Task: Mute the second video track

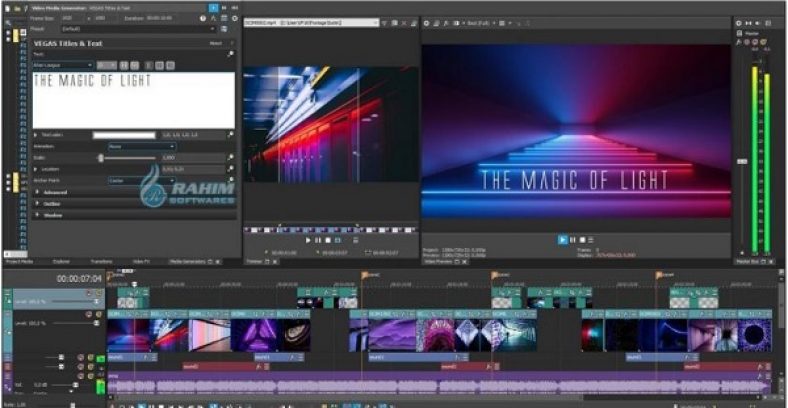Action: click(x=89, y=315)
